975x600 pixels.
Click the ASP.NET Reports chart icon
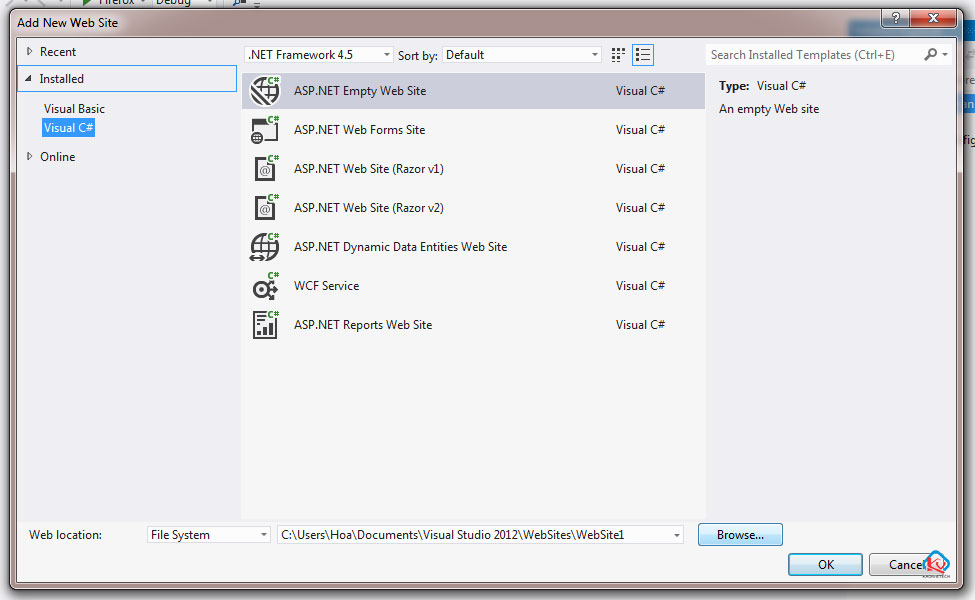[x=265, y=325]
